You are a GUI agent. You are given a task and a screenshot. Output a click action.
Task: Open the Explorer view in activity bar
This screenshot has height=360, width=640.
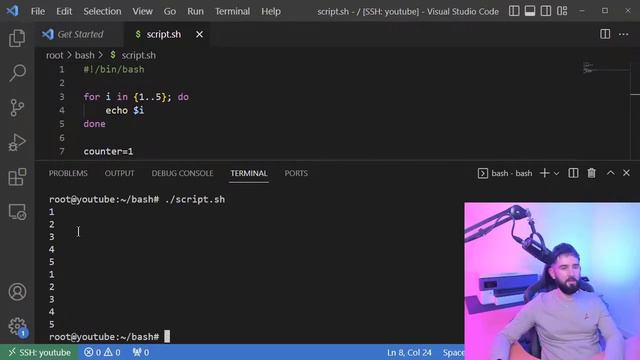click(17, 38)
